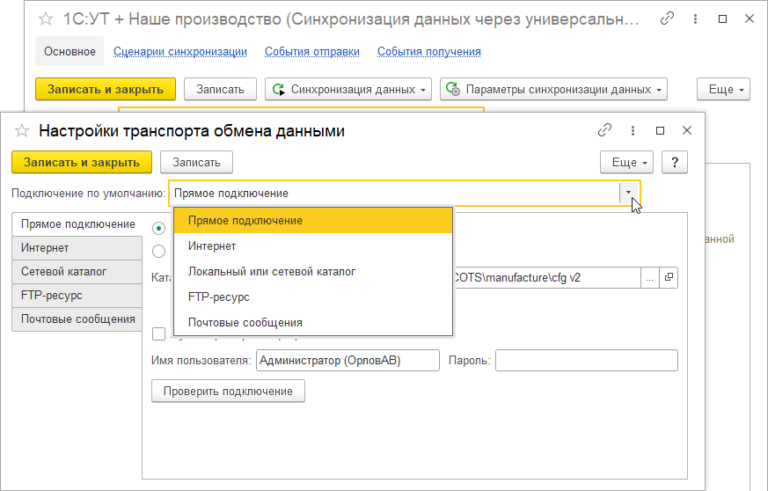Select Почтовые сообщения in the dropdown list
768x491 pixels.
point(245,323)
